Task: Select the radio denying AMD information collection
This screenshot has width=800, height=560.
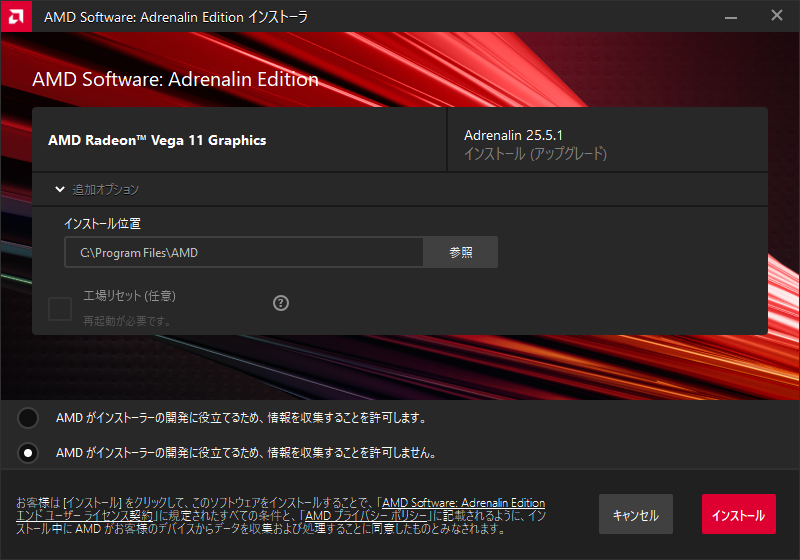Action: click(x=28, y=452)
